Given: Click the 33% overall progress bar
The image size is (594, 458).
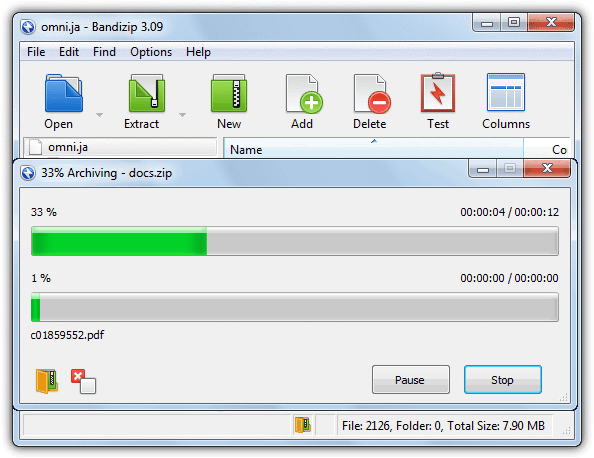Looking at the screenshot, I should point(295,241).
